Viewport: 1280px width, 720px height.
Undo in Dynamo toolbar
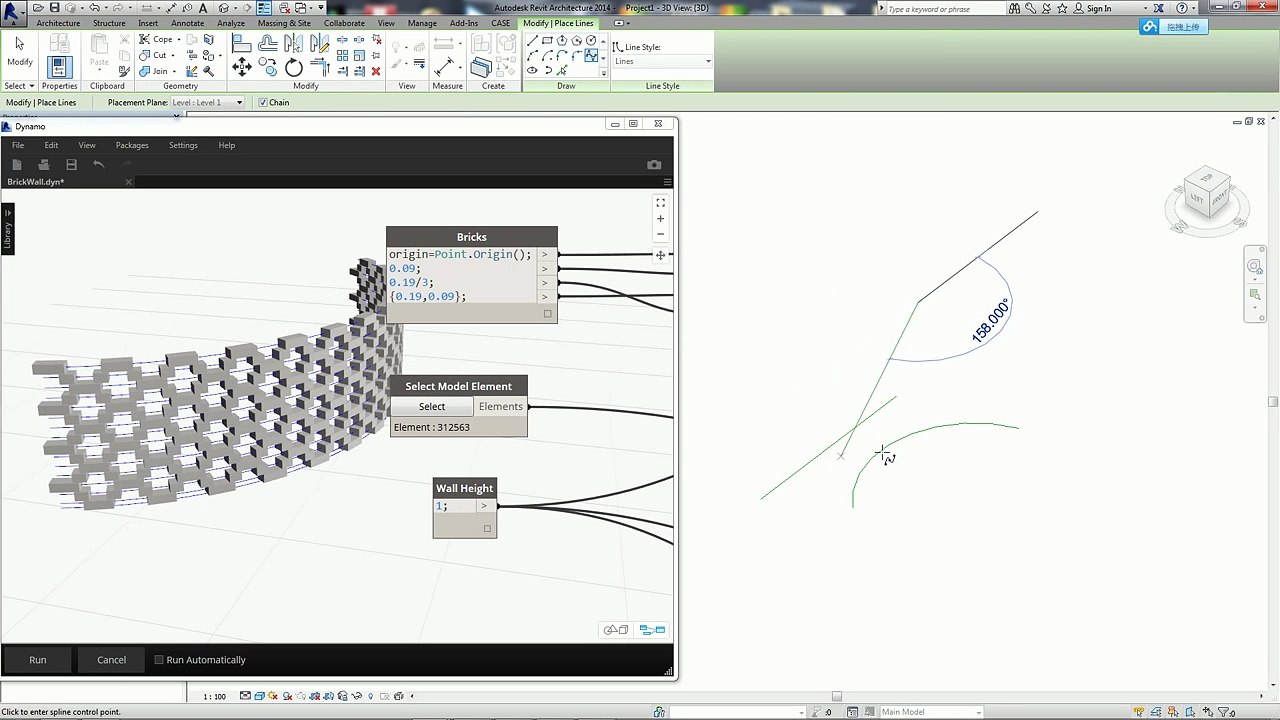[98, 164]
